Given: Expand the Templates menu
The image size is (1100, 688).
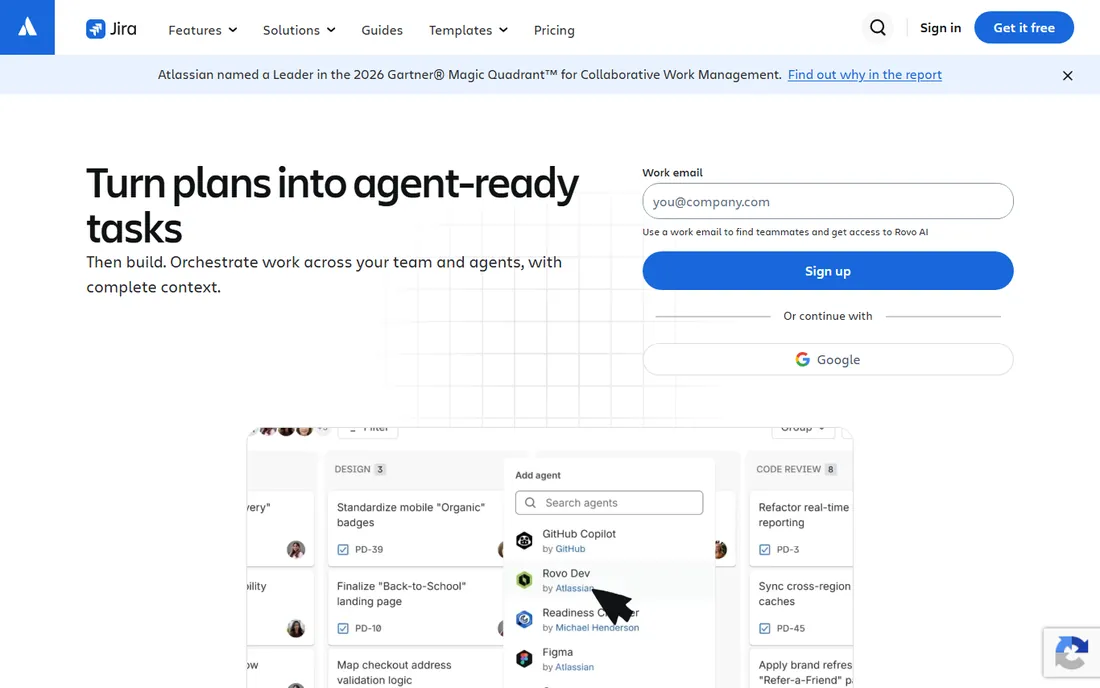Looking at the screenshot, I should point(468,30).
